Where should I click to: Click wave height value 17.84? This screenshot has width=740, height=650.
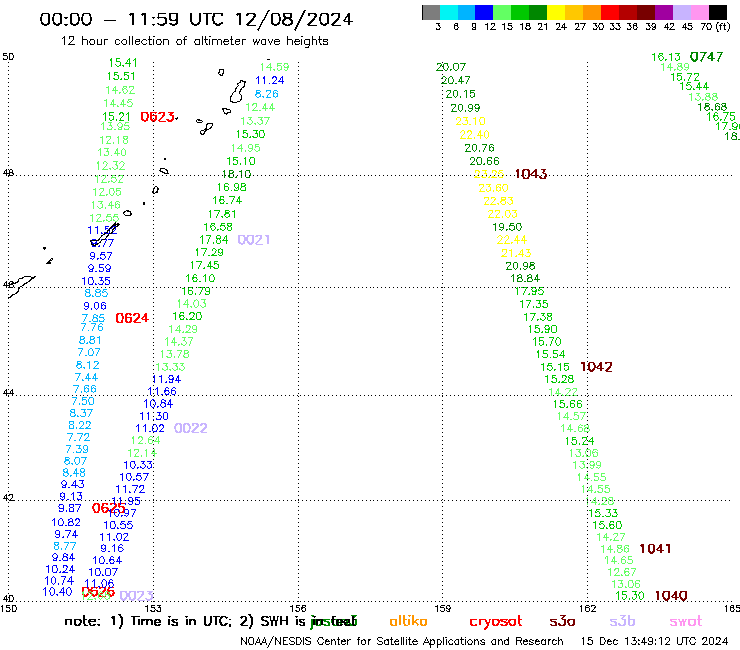tap(214, 240)
